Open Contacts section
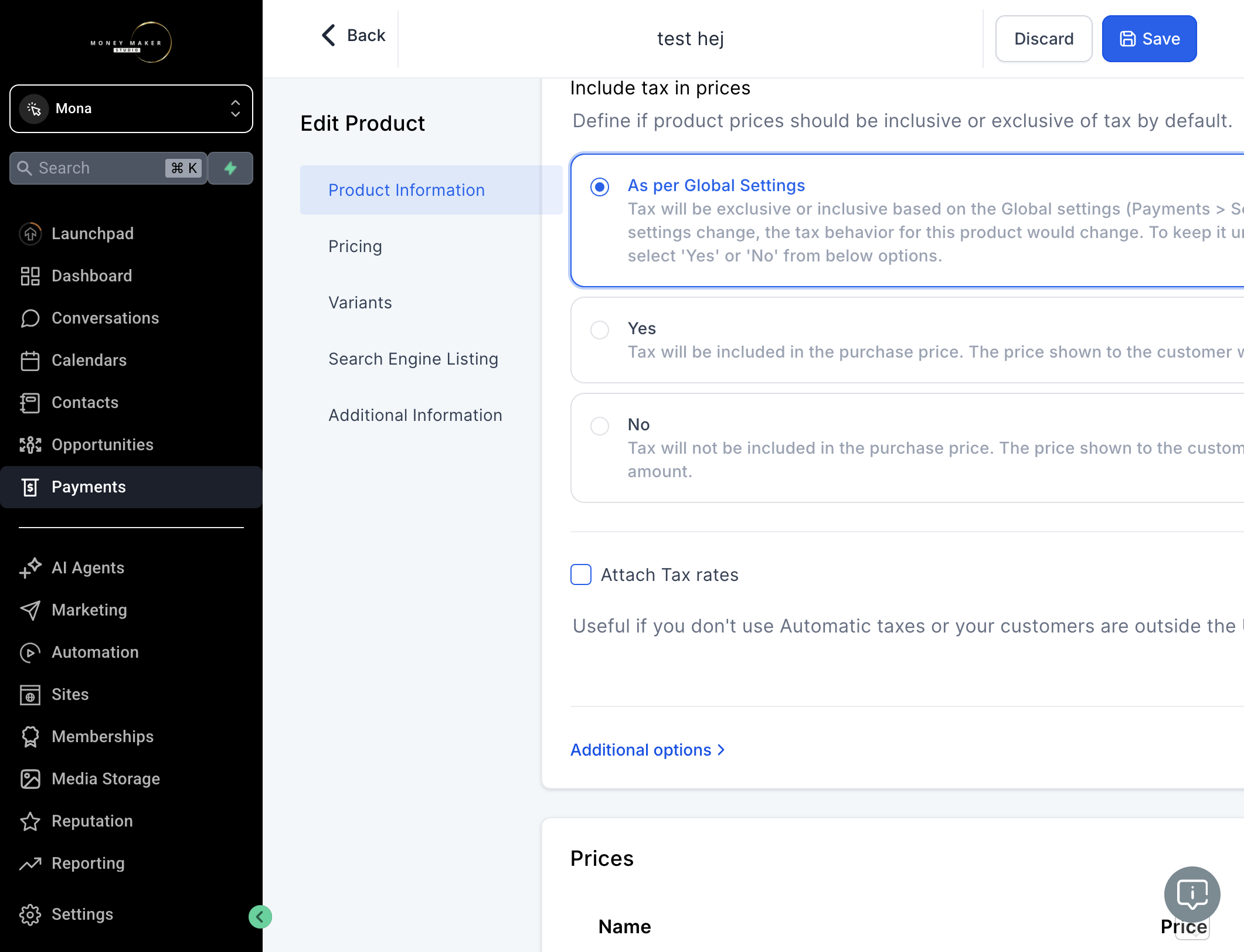This screenshot has height=952, width=1244. (x=131, y=402)
